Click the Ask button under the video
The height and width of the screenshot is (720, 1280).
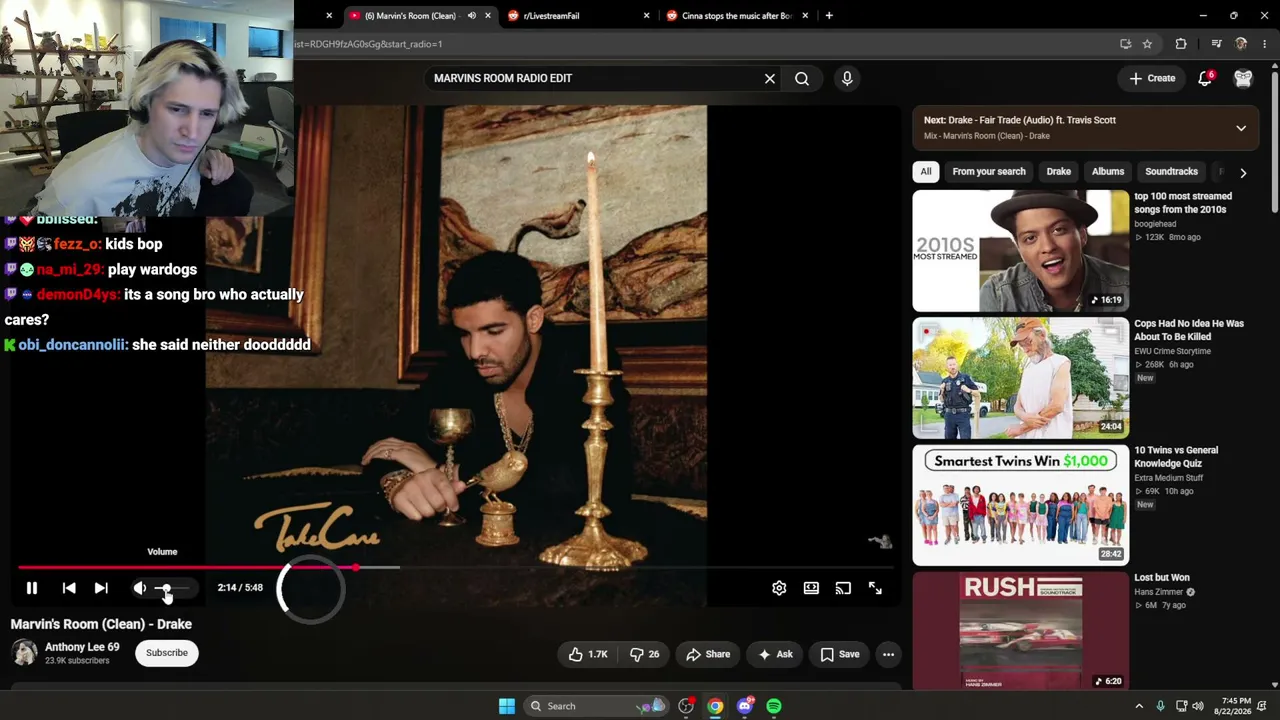pos(775,654)
